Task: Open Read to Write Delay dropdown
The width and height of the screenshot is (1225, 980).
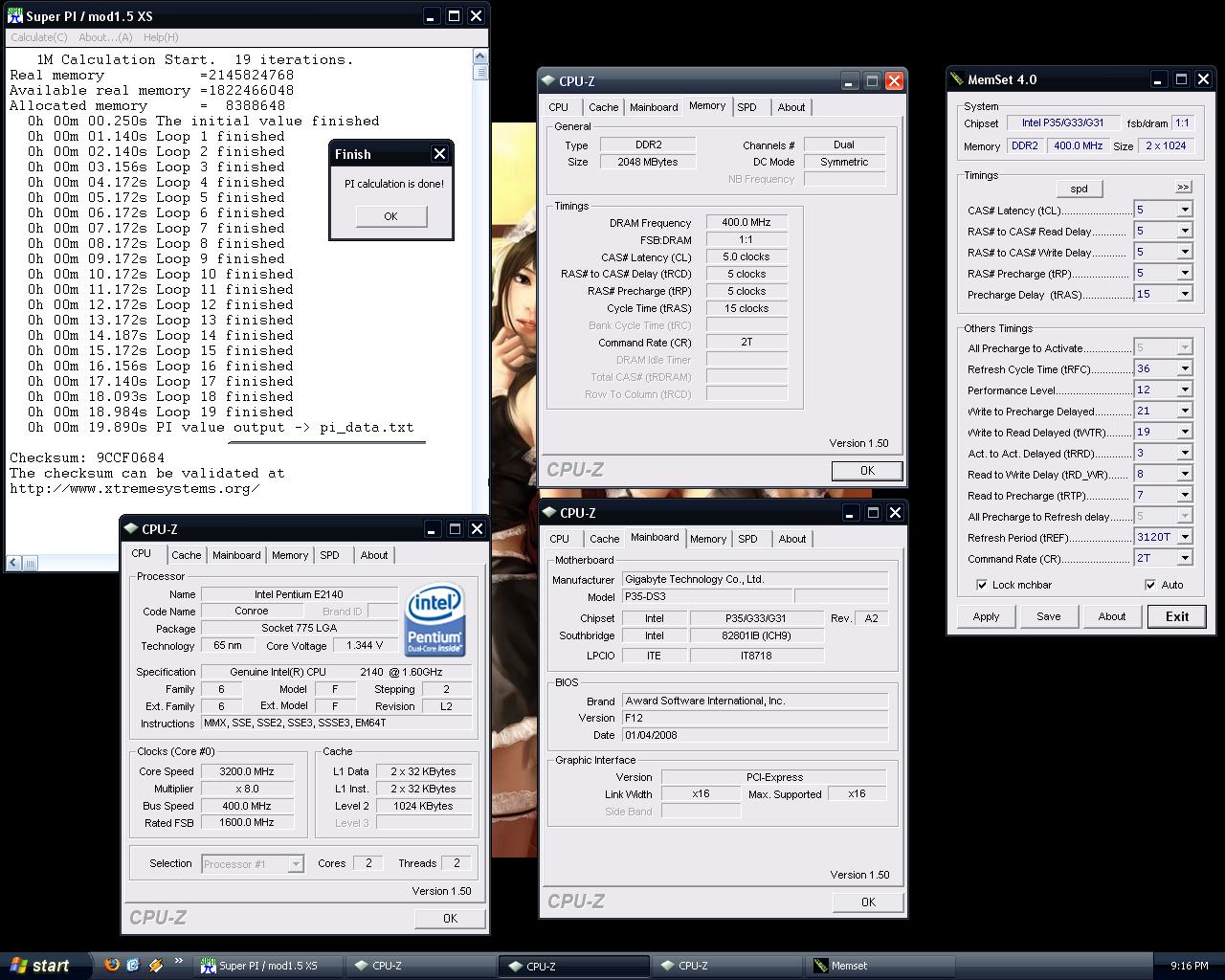Action: pyautogui.click(x=1185, y=474)
